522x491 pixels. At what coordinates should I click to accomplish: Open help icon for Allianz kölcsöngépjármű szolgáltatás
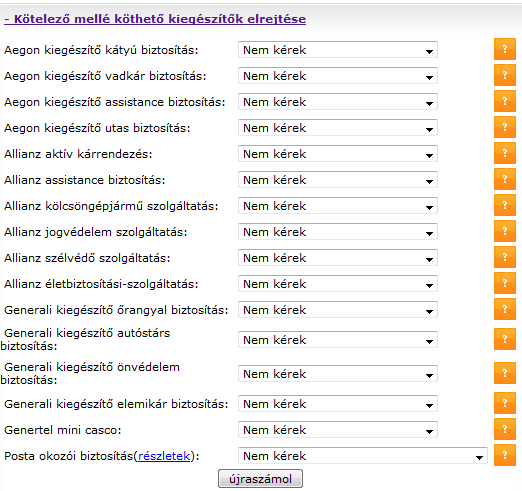coord(505,205)
